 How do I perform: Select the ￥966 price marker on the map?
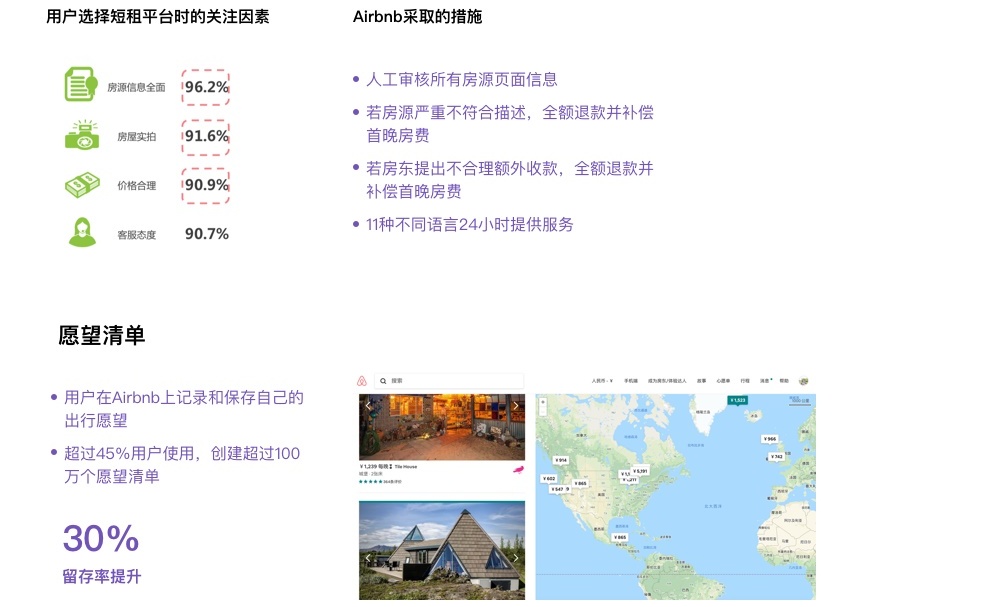(770, 439)
